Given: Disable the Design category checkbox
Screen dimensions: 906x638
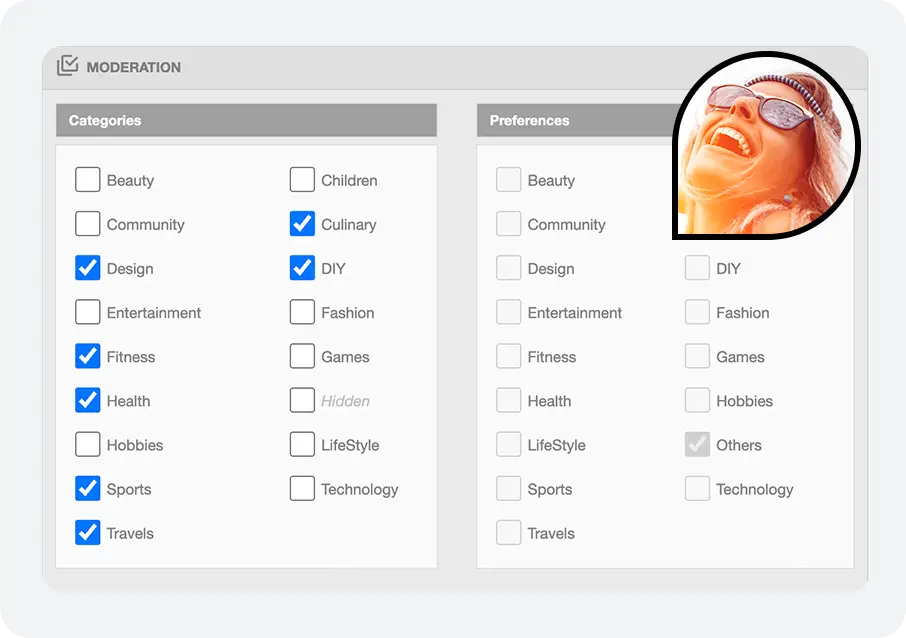Looking at the screenshot, I should point(88,268).
